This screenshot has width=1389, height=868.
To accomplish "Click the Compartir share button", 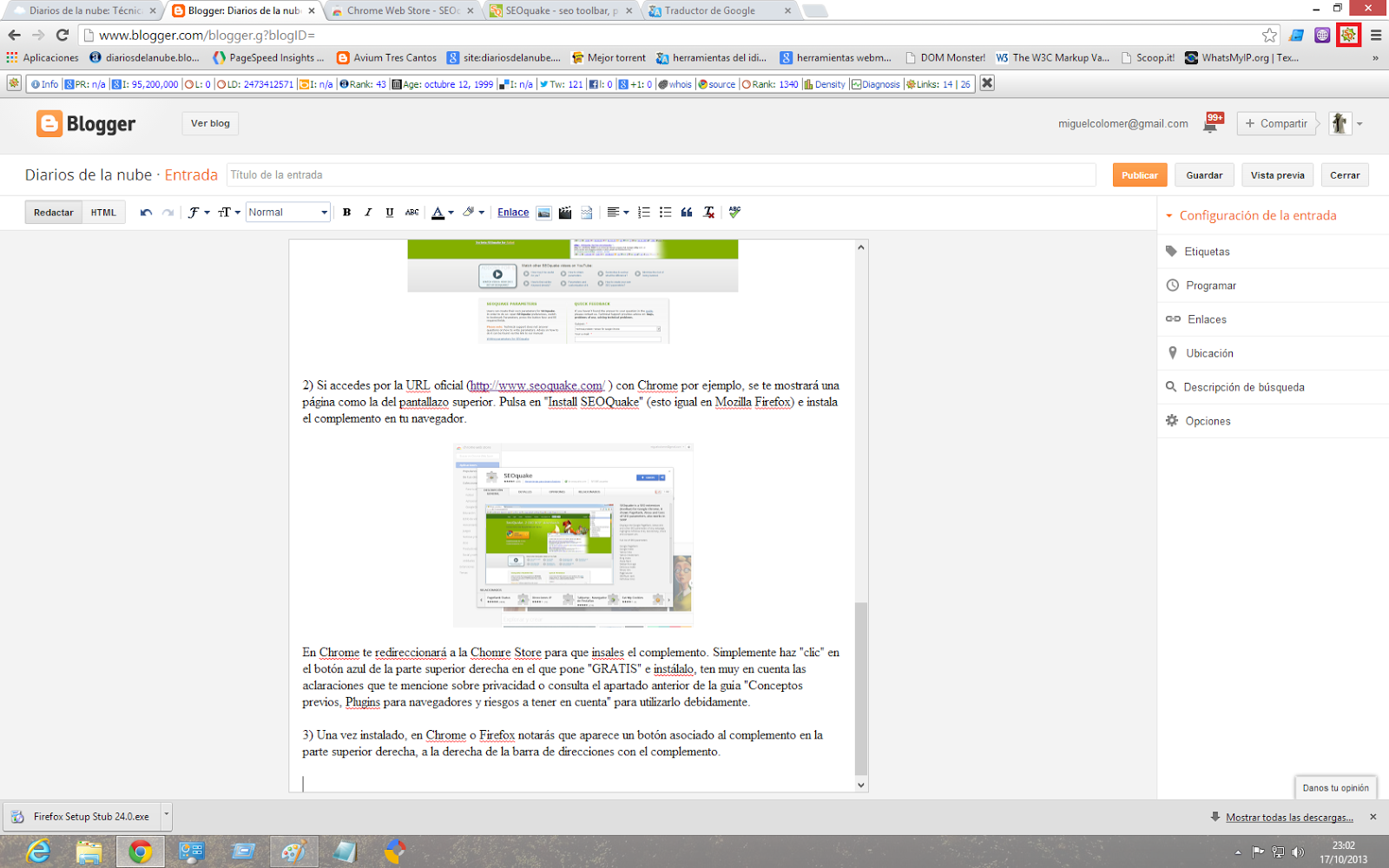I will (x=1275, y=123).
